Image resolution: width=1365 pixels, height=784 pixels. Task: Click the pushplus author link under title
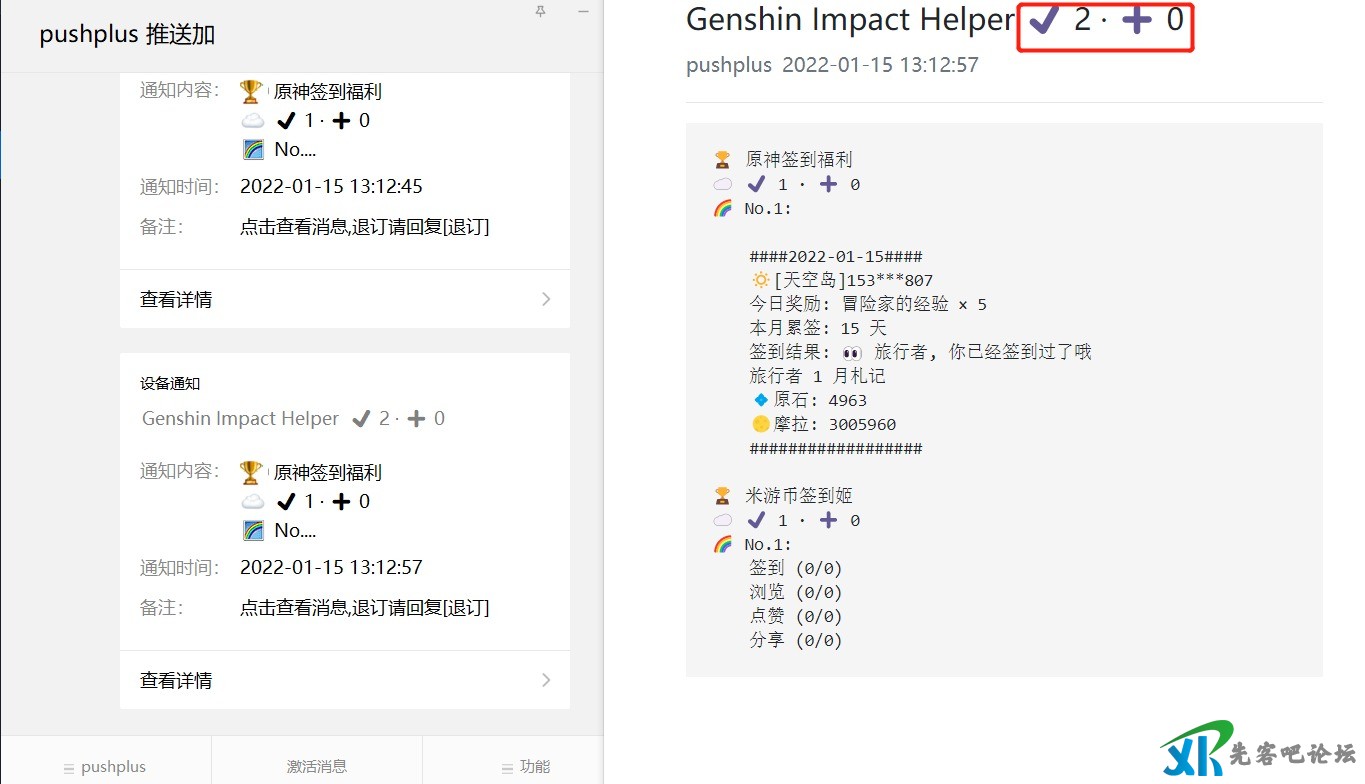(x=729, y=65)
